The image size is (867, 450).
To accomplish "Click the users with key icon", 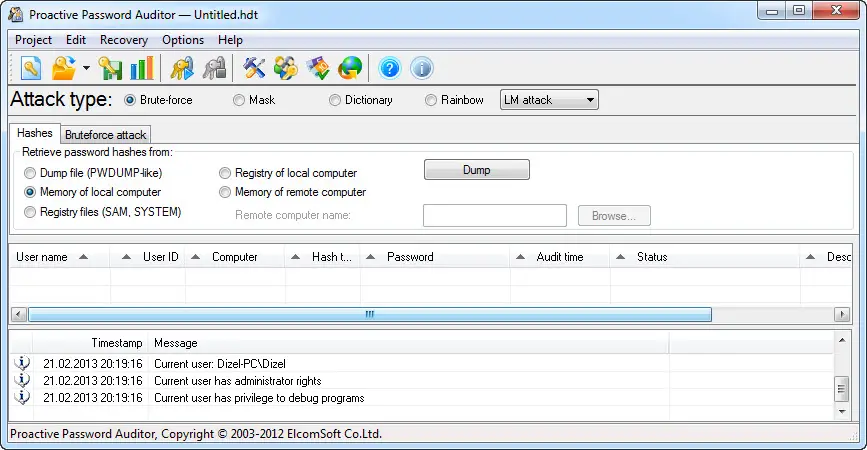I will (x=286, y=69).
